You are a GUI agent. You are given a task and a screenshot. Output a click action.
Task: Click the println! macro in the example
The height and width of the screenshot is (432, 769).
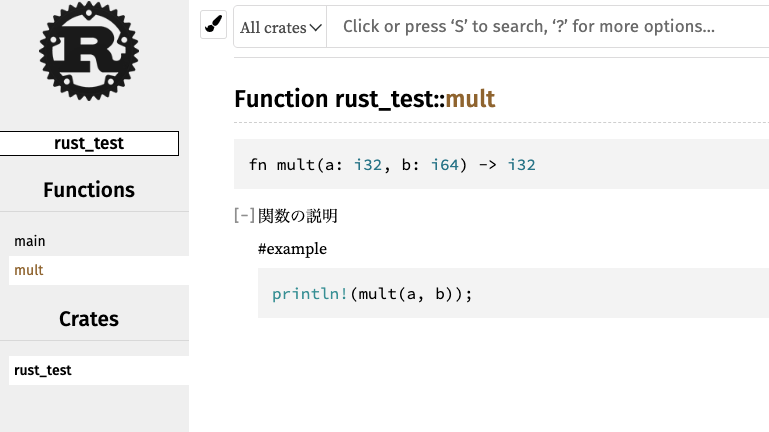pyautogui.click(x=310, y=294)
